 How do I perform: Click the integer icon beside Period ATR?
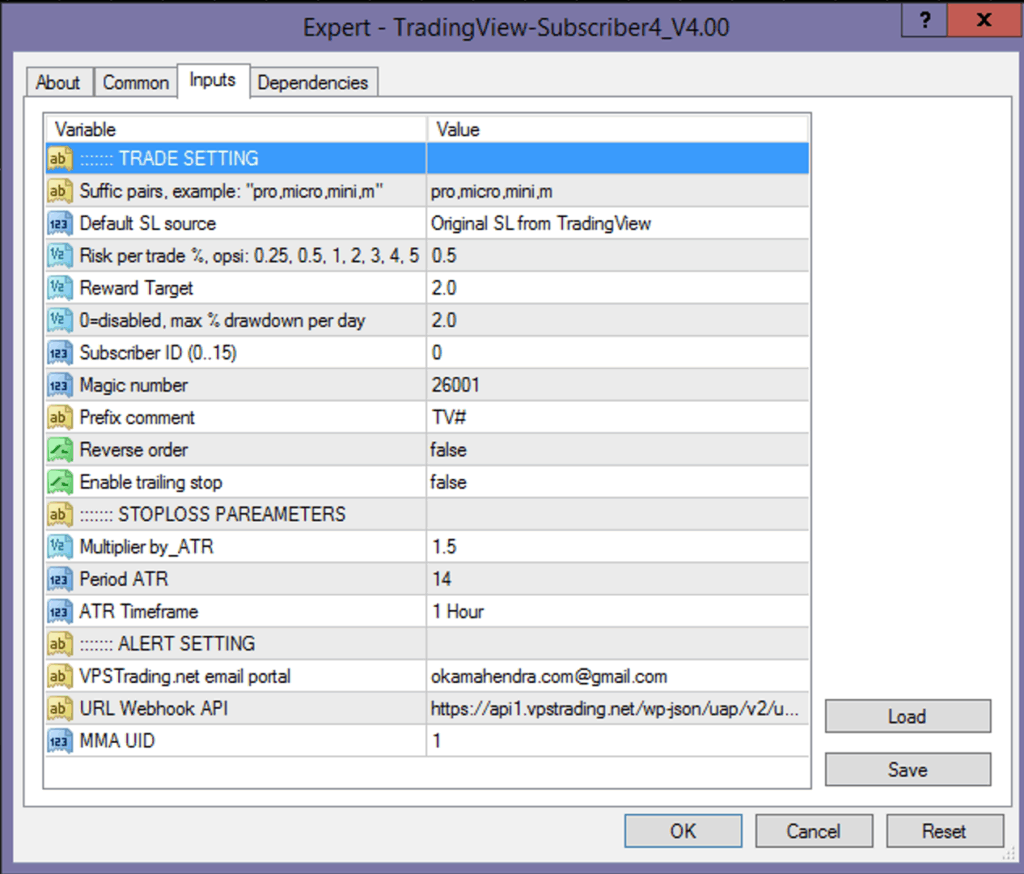pos(59,579)
